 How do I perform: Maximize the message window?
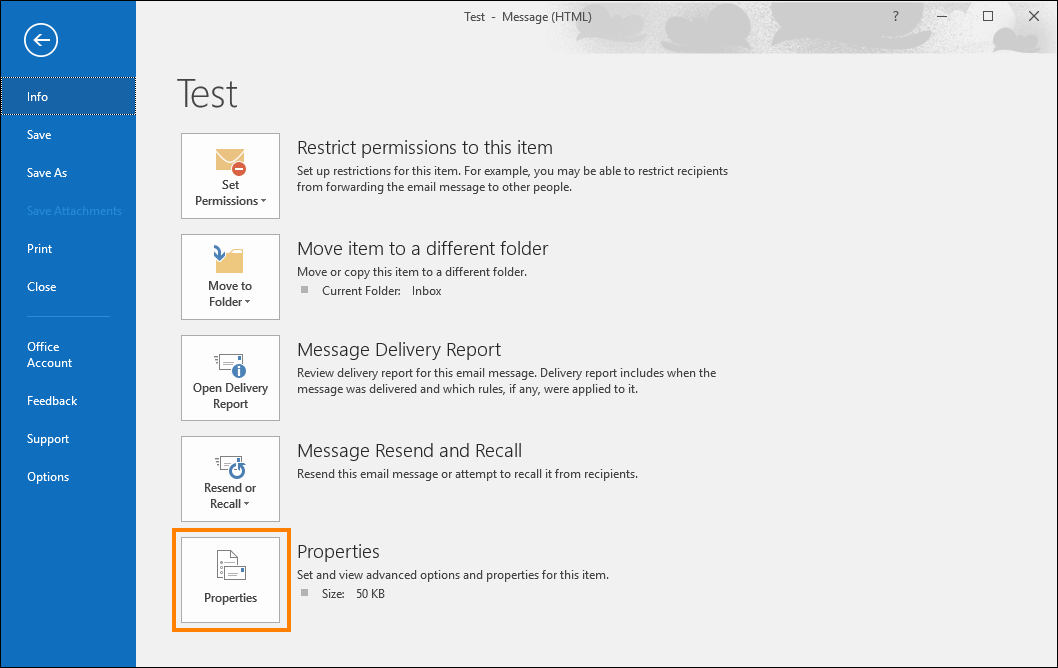[988, 16]
